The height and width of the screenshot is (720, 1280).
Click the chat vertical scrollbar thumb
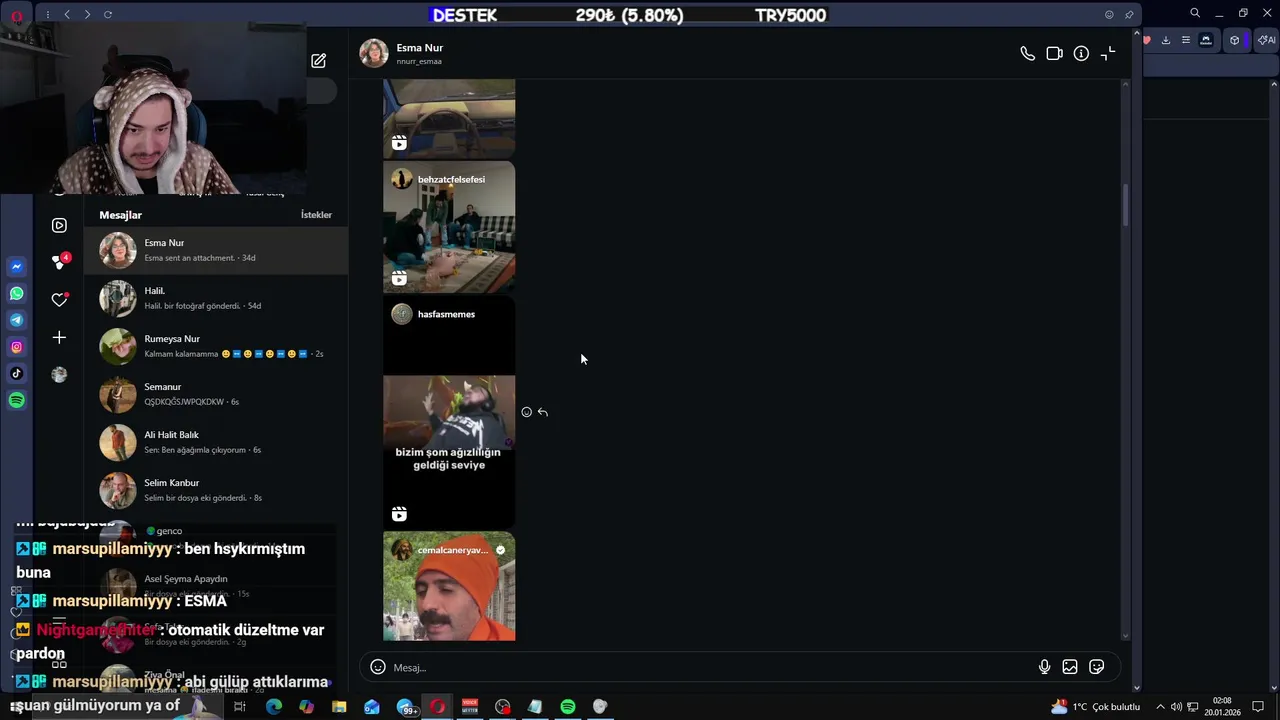[1125, 204]
